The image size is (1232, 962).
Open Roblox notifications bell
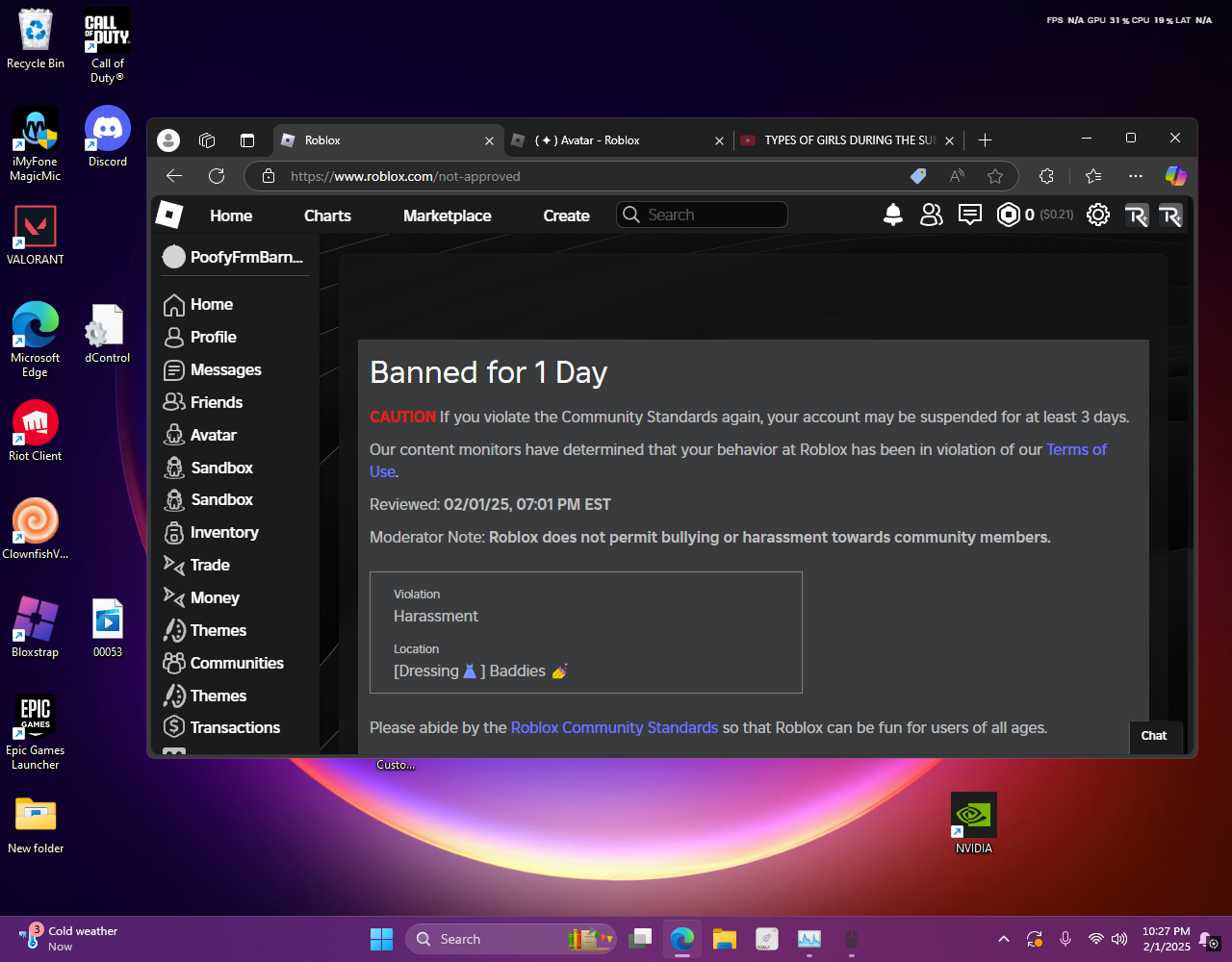tap(893, 215)
